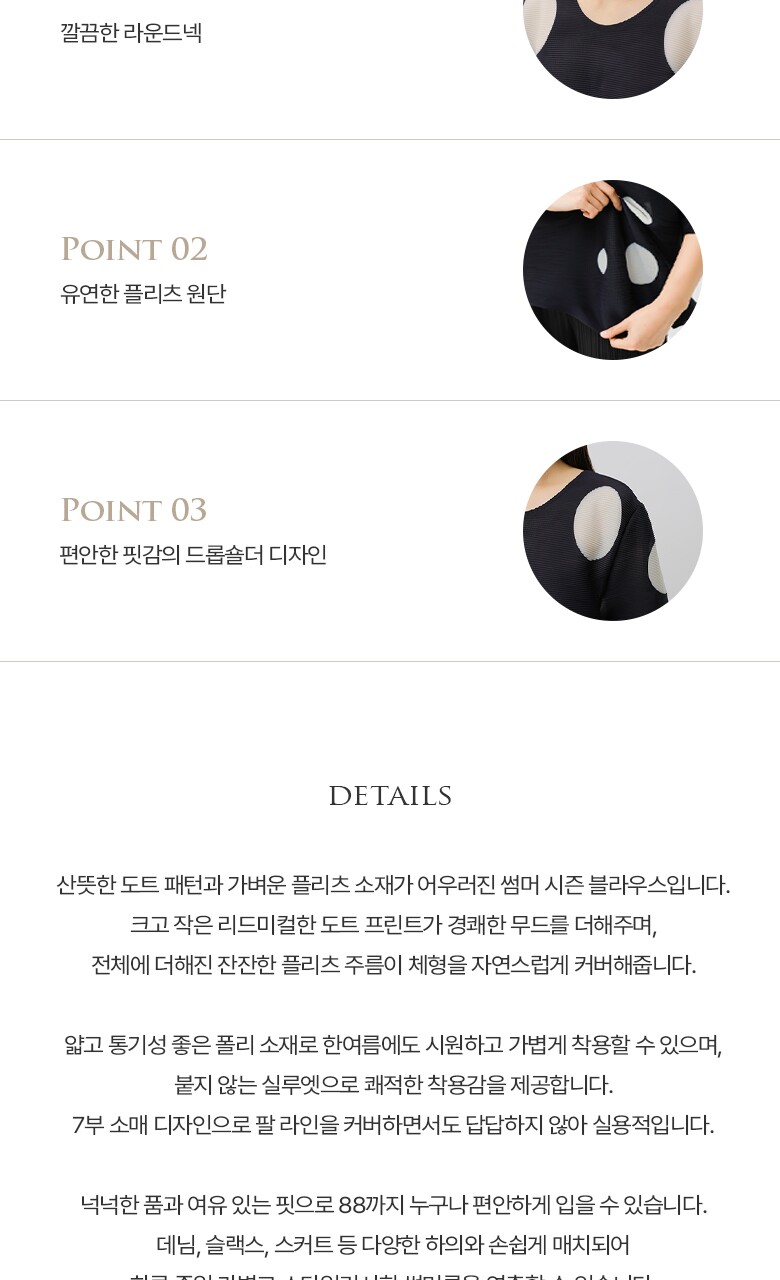Click the line starting 산뜻한 도트 패턴과
Image resolution: width=780 pixels, height=1280 pixels.
click(x=393, y=885)
